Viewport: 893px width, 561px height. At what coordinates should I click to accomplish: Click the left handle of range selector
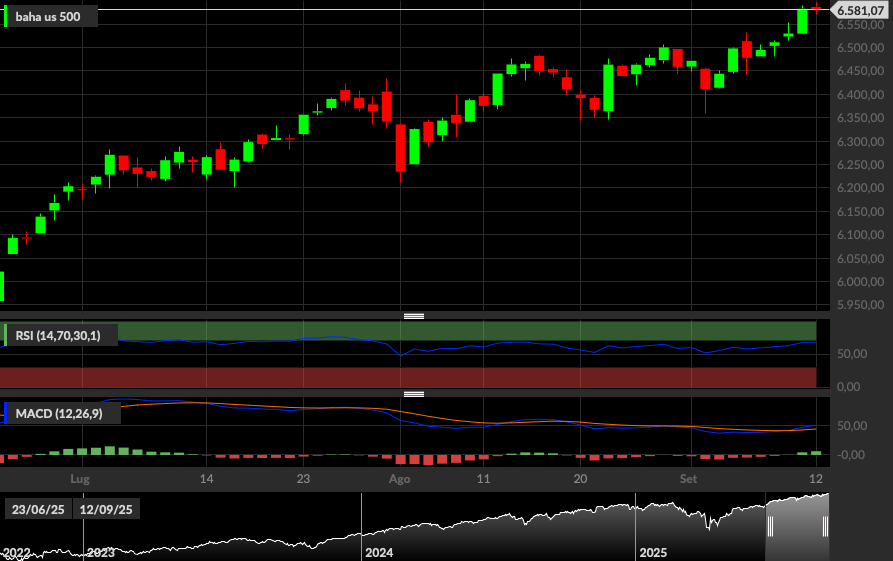pyautogui.click(x=770, y=527)
